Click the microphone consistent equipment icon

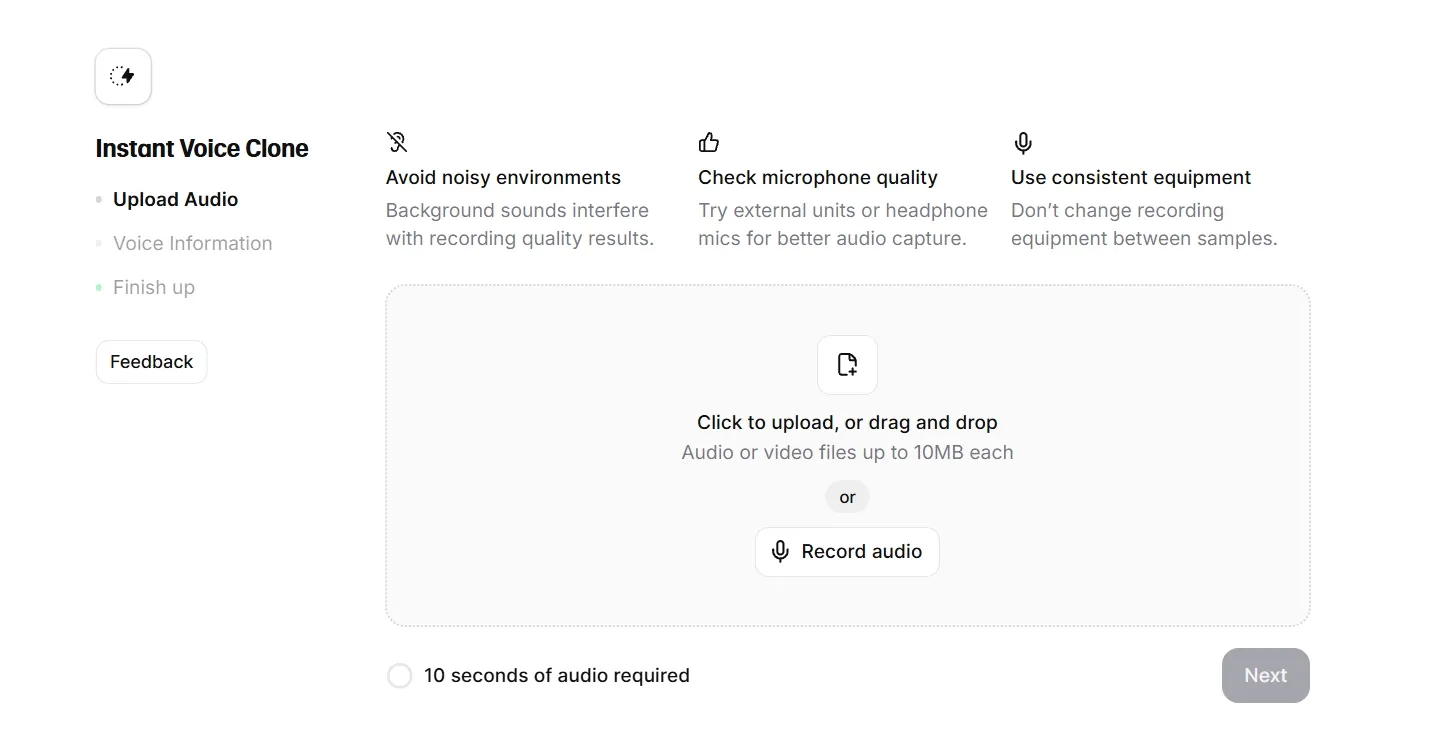tap(1022, 143)
